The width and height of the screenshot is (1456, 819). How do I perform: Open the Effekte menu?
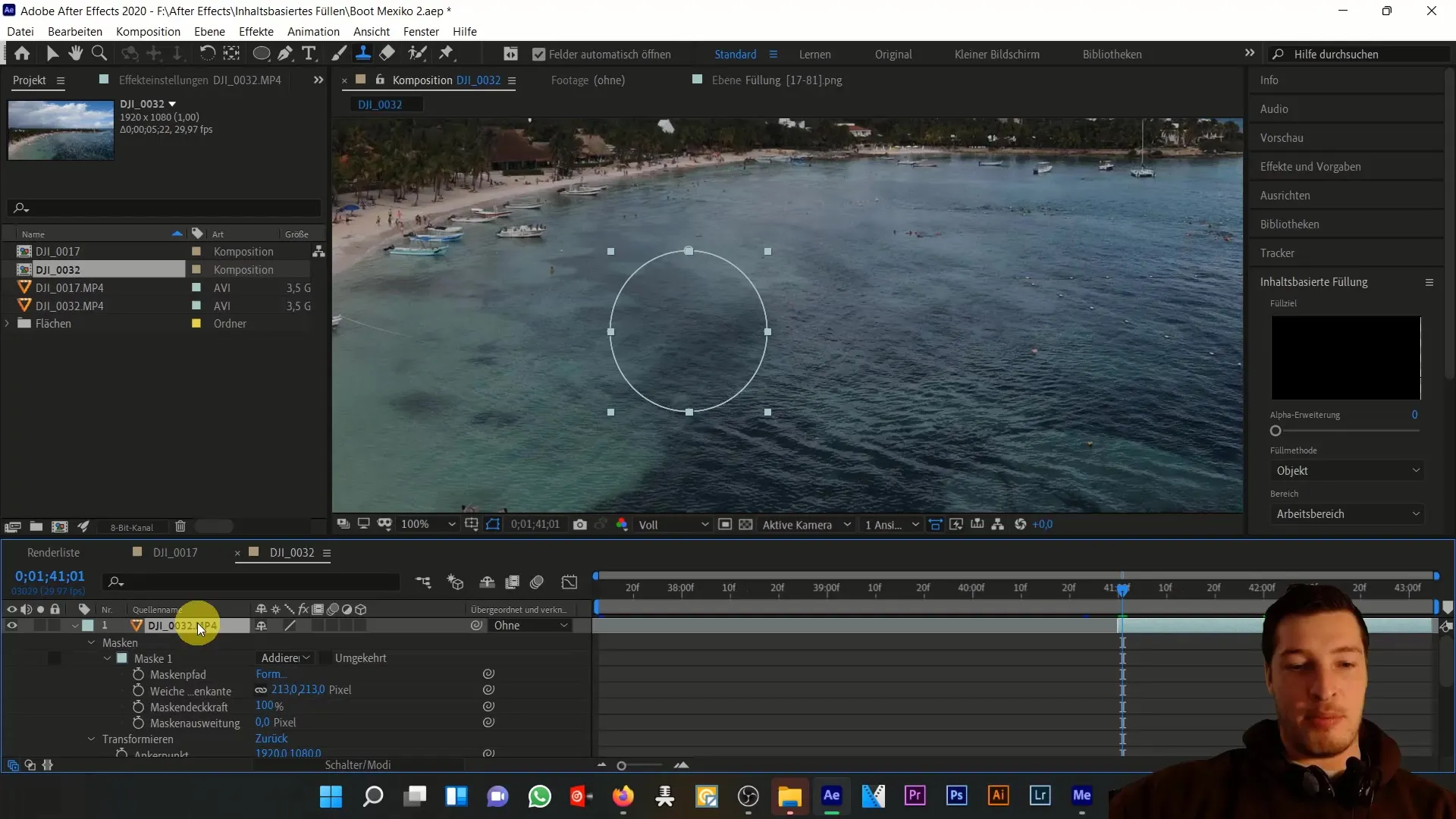(x=256, y=31)
